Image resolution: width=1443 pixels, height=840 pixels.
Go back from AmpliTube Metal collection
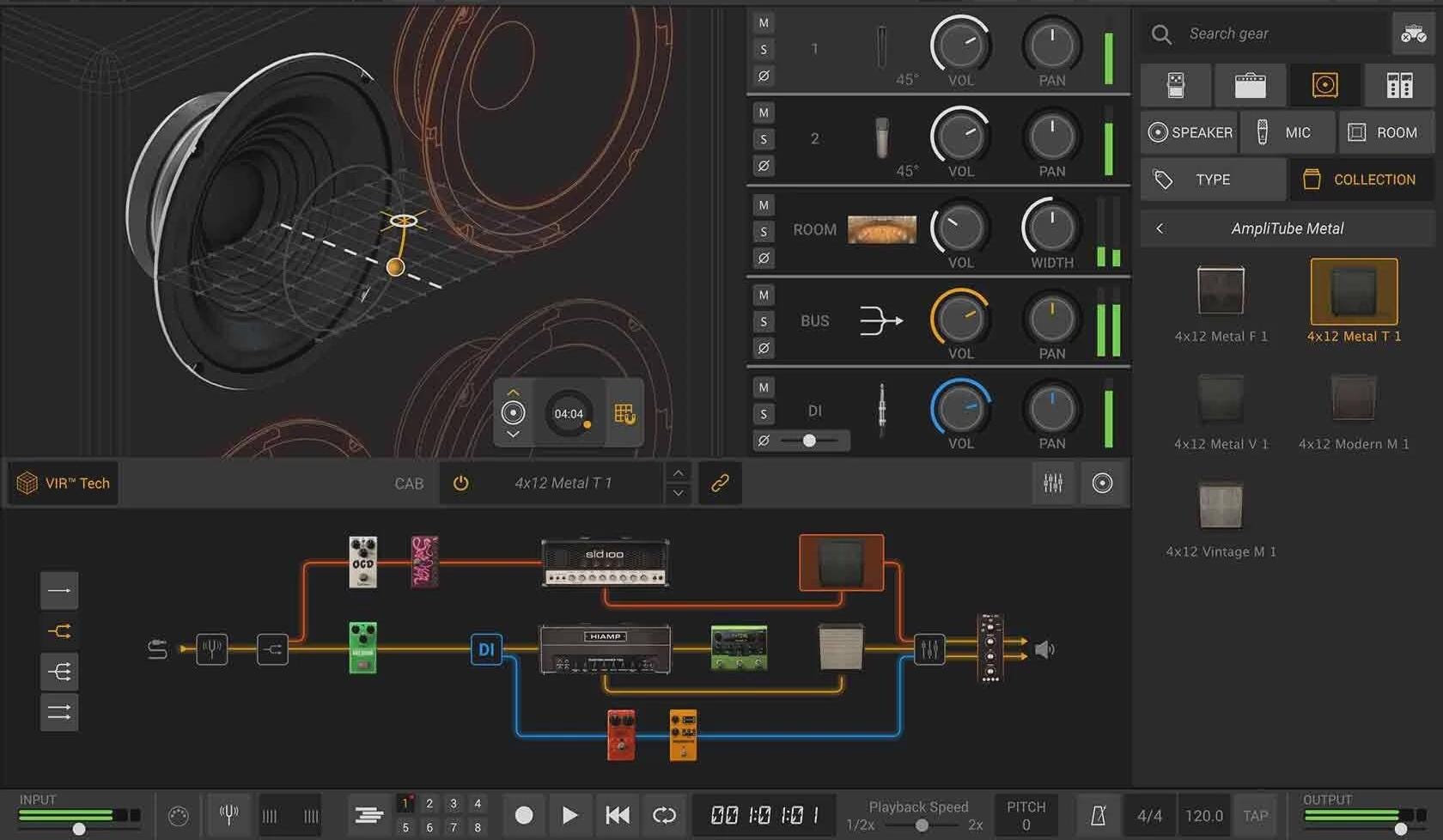coord(1160,228)
